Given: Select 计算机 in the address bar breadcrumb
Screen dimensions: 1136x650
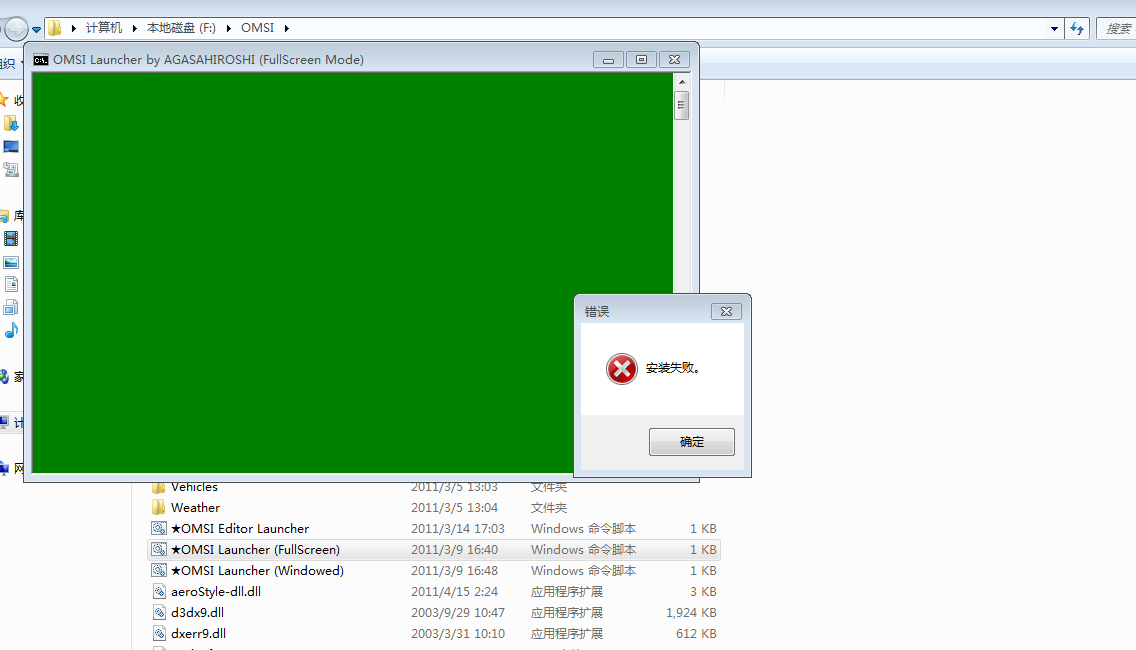Looking at the screenshot, I should click(x=104, y=28).
